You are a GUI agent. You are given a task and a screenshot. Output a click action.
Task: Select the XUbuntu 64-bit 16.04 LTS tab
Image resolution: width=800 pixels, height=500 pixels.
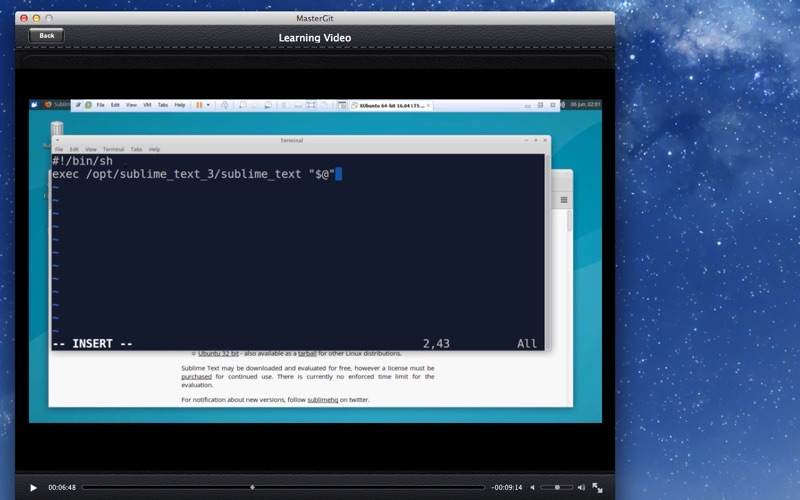click(x=391, y=106)
